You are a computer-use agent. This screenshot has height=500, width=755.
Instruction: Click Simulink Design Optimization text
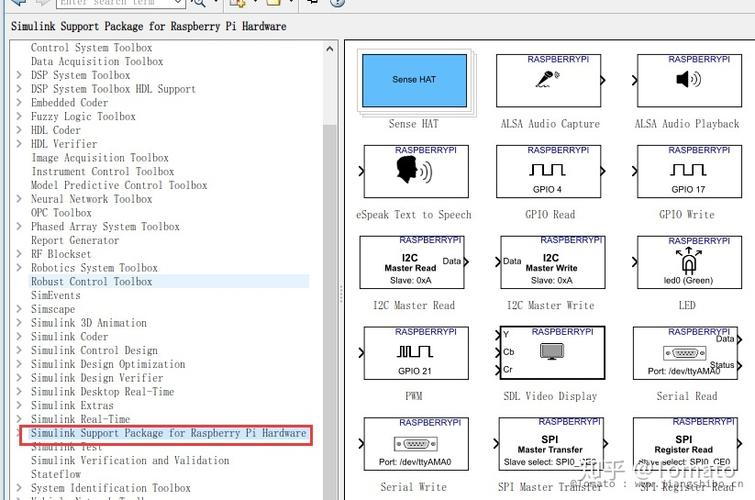[108, 364]
